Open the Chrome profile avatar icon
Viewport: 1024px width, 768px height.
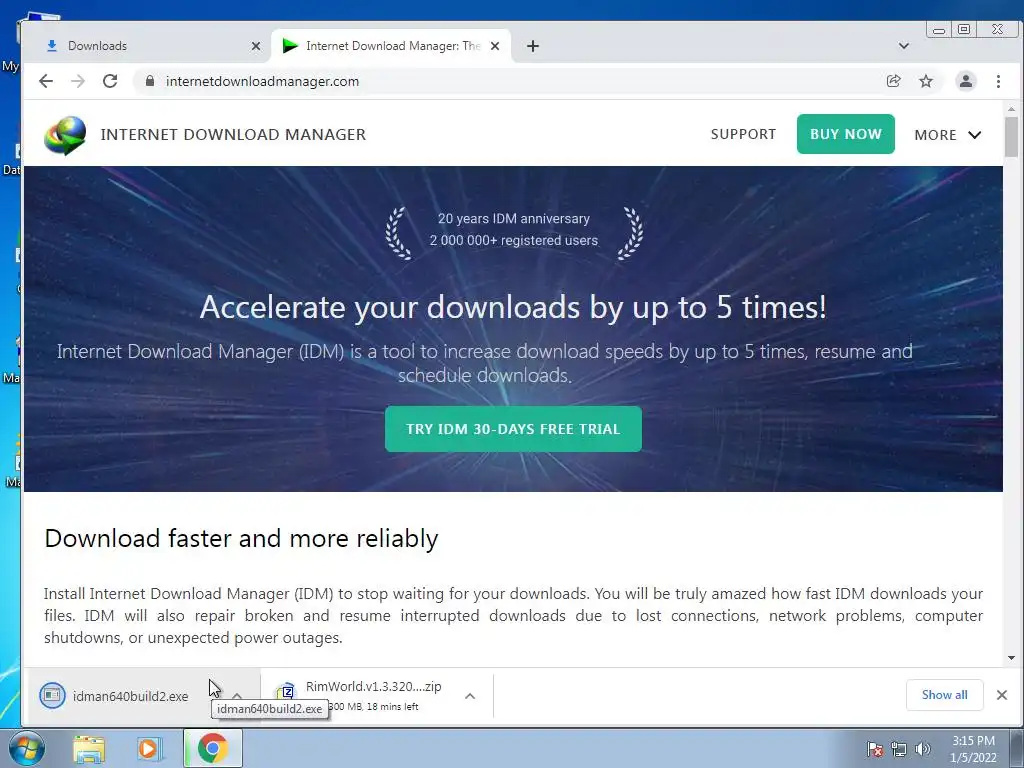pyautogui.click(x=966, y=81)
